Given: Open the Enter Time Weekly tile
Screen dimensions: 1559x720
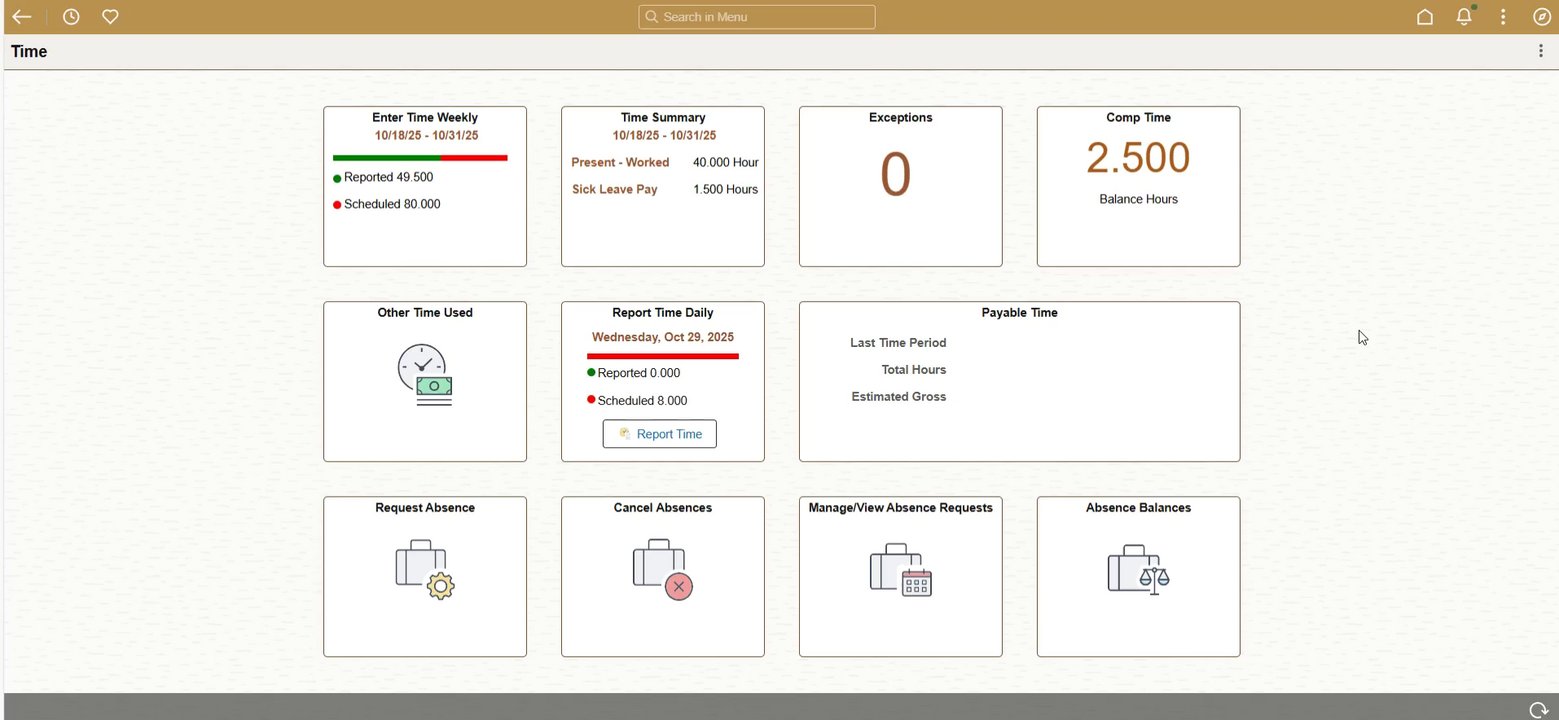Looking at the screenshot, I should click(x=425, y=186).
